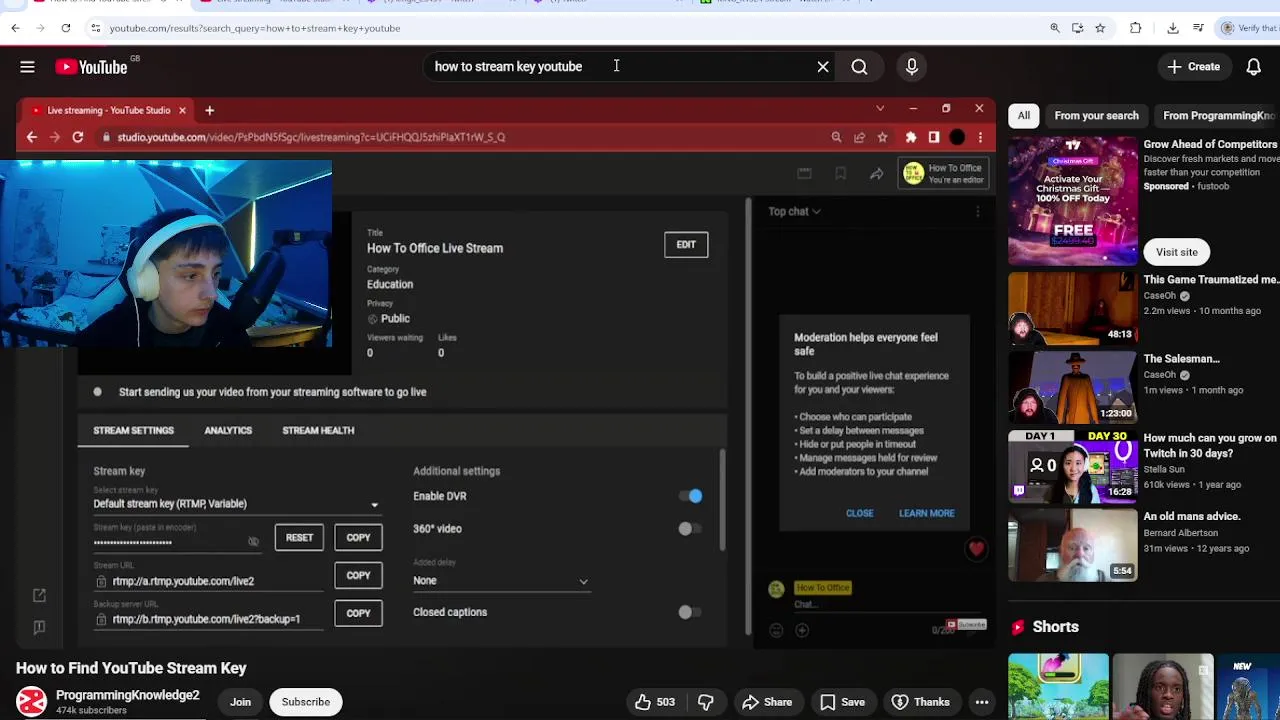Click the Thanks button
This screenshot has height=720, width=1280.
point(920,702)
